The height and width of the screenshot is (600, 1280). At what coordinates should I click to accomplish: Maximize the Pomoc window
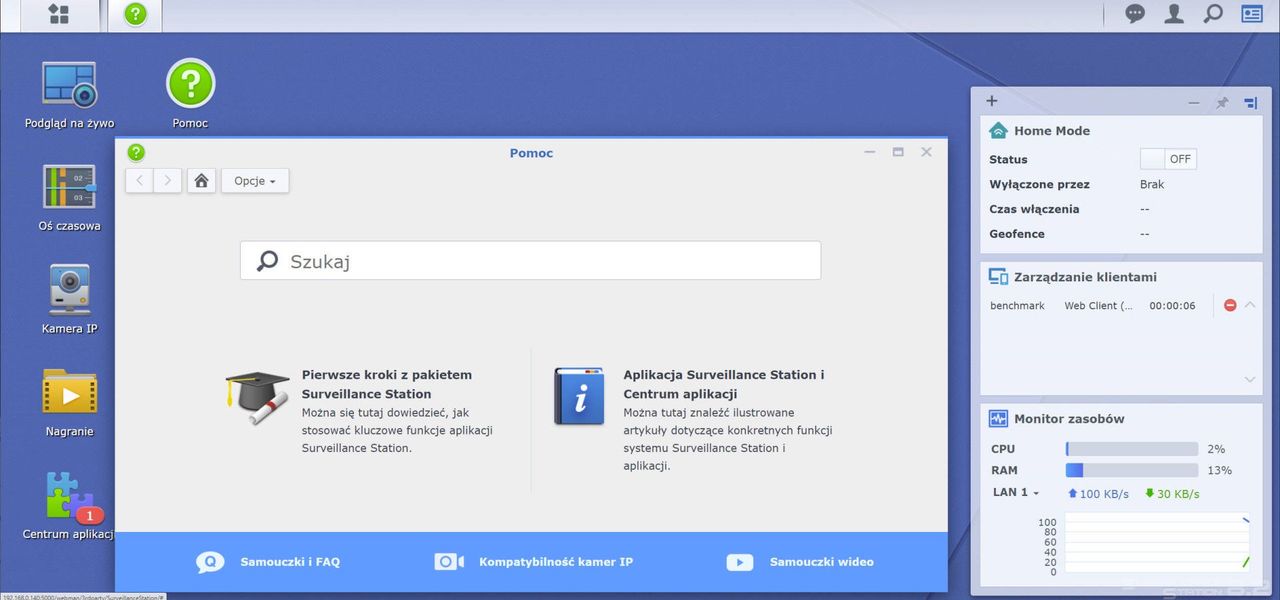point(898,152)
